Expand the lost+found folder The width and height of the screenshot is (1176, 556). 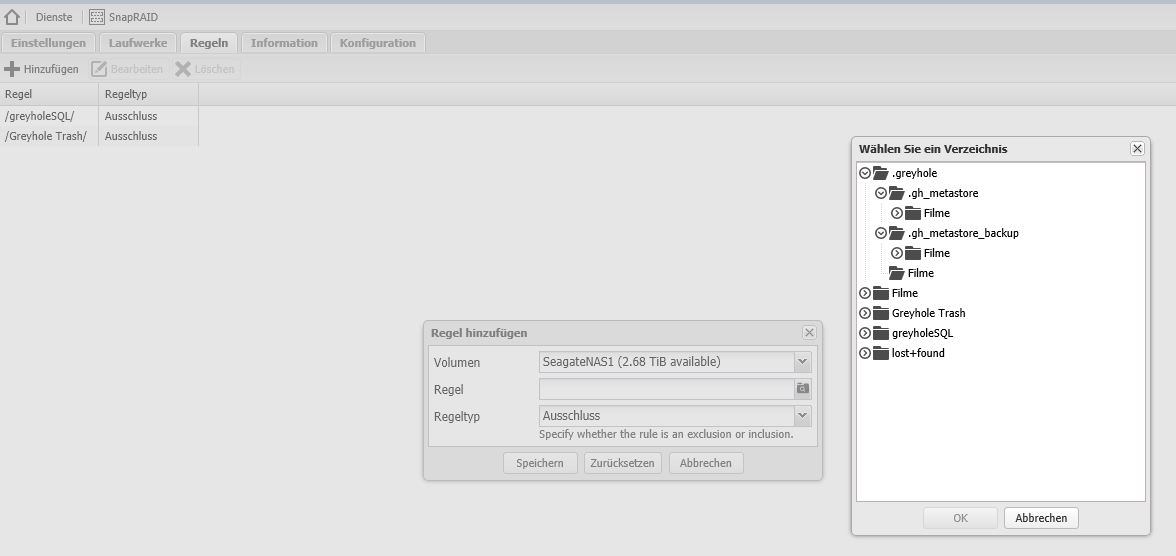pos(865,353)
